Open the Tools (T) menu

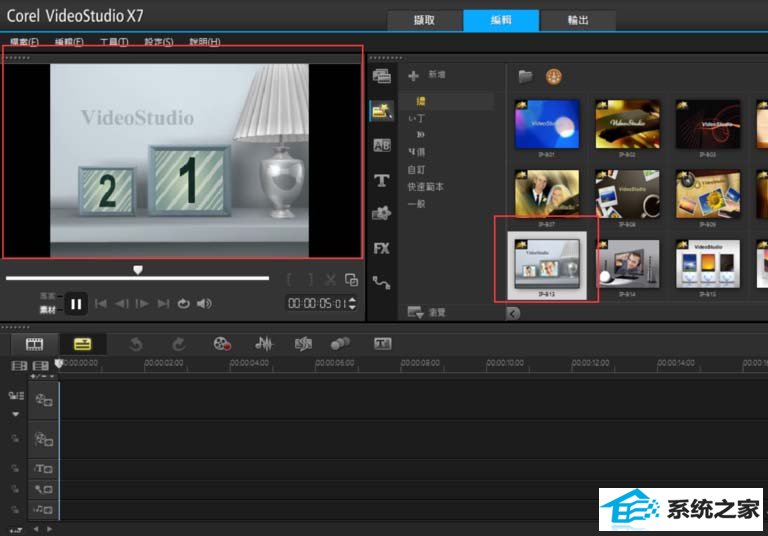(114, 42)
